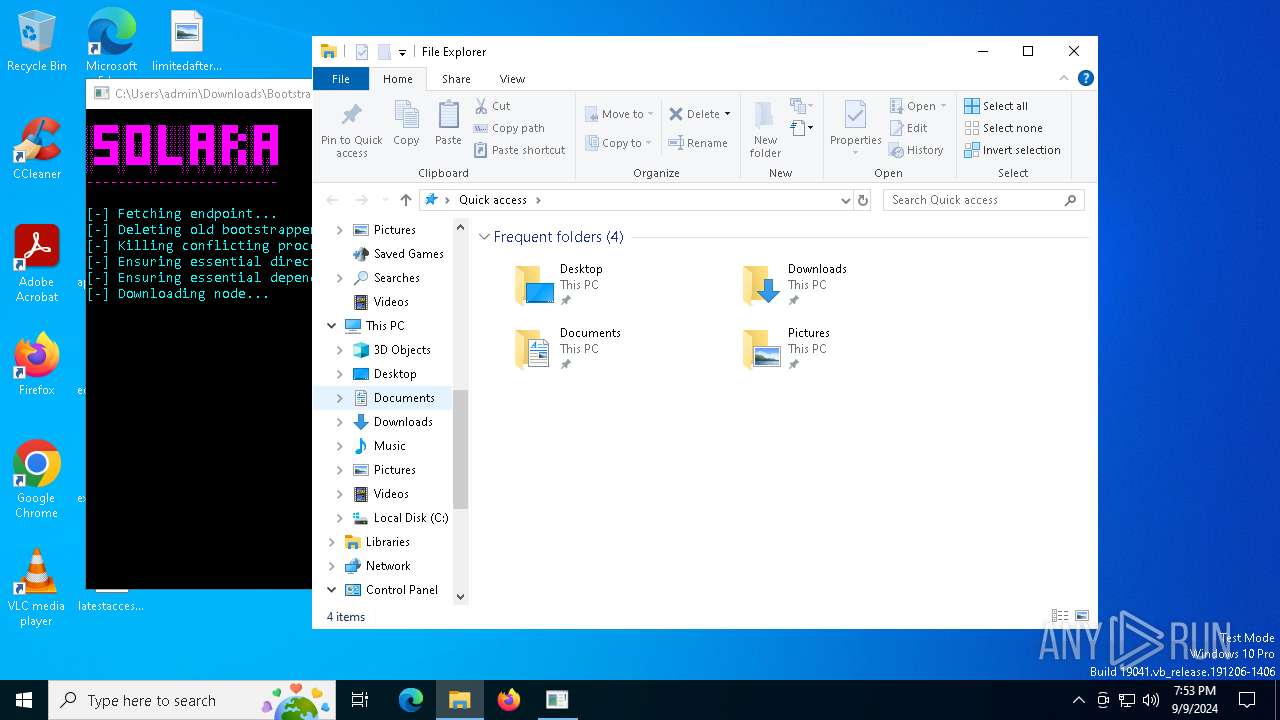
Task: Click the Back navigation arrow
Action: [333, 200]
